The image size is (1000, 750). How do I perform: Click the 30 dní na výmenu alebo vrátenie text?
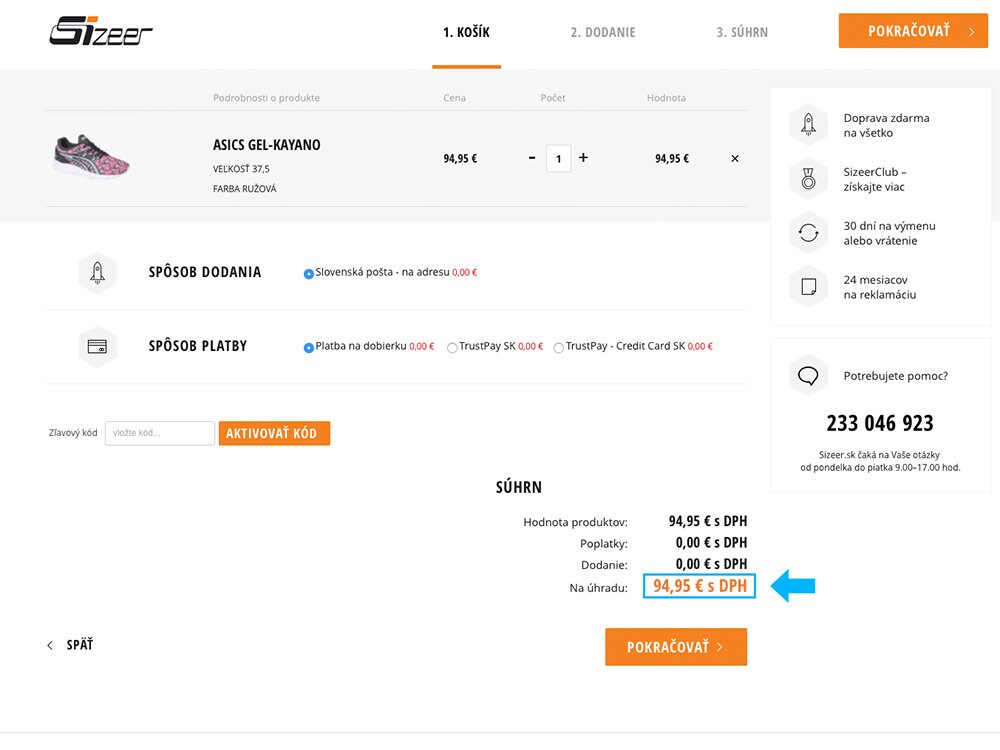click(889, 233)
